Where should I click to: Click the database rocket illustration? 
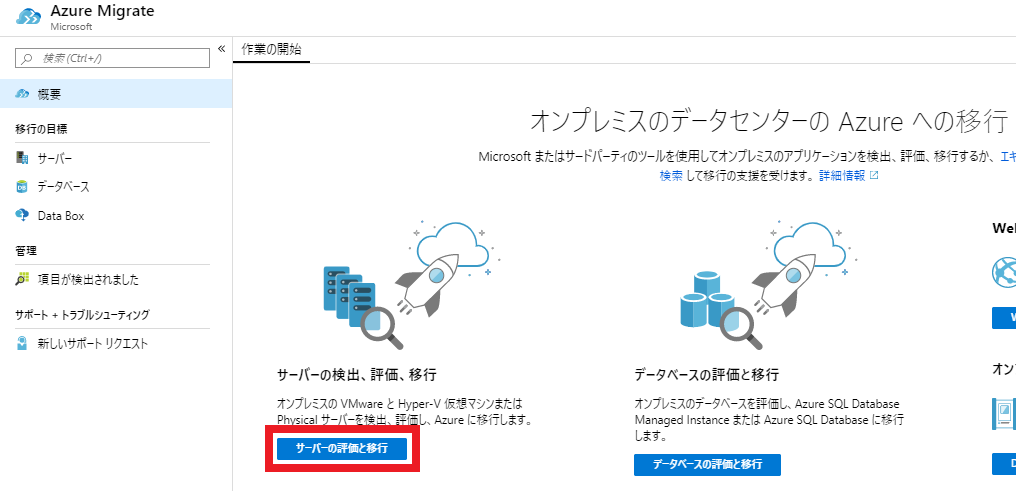(x=768, y=284)
